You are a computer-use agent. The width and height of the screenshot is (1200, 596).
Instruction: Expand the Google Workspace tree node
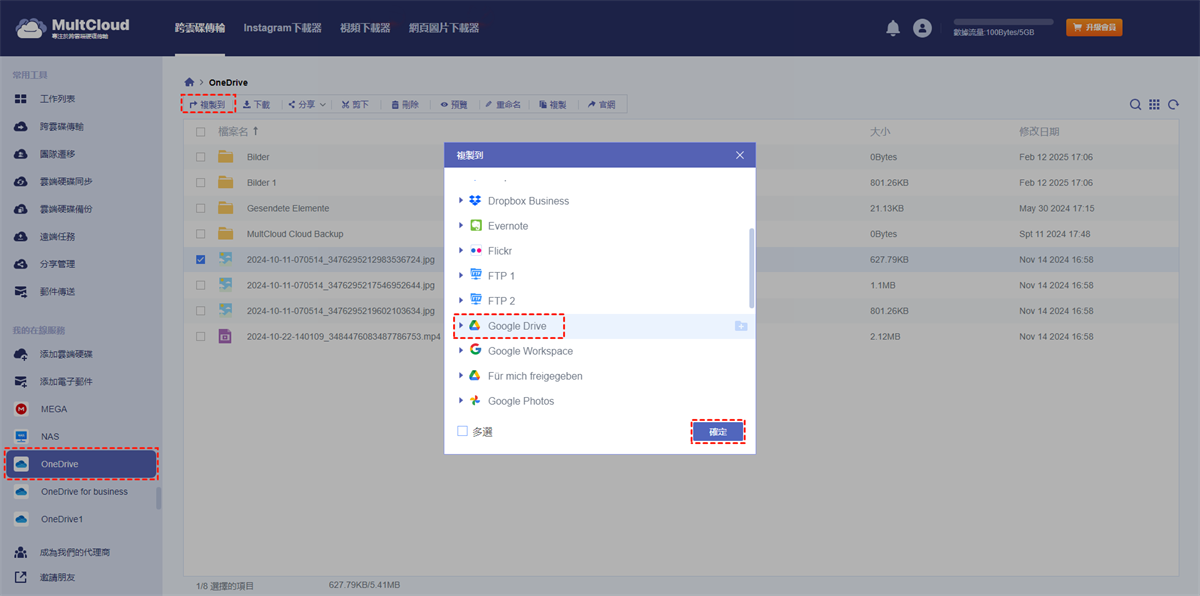pos(461,351)
